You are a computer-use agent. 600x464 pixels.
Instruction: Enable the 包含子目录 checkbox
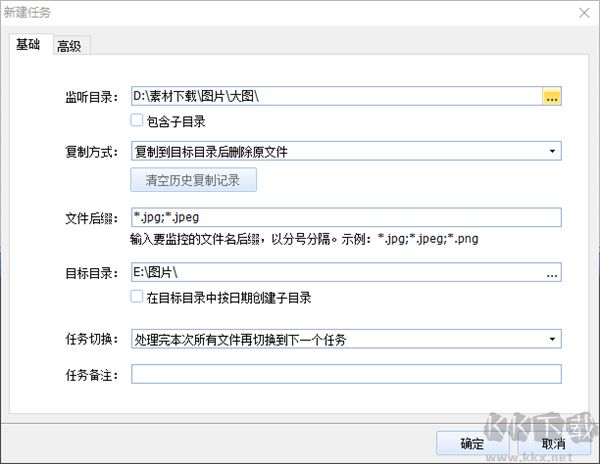[137, 120]
